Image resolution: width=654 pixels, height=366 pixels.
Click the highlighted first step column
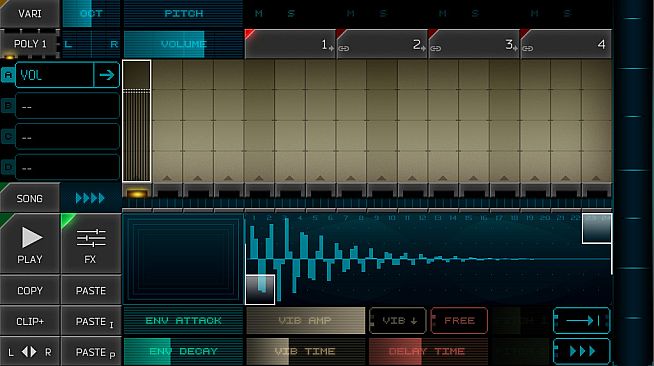click(137, 121)
